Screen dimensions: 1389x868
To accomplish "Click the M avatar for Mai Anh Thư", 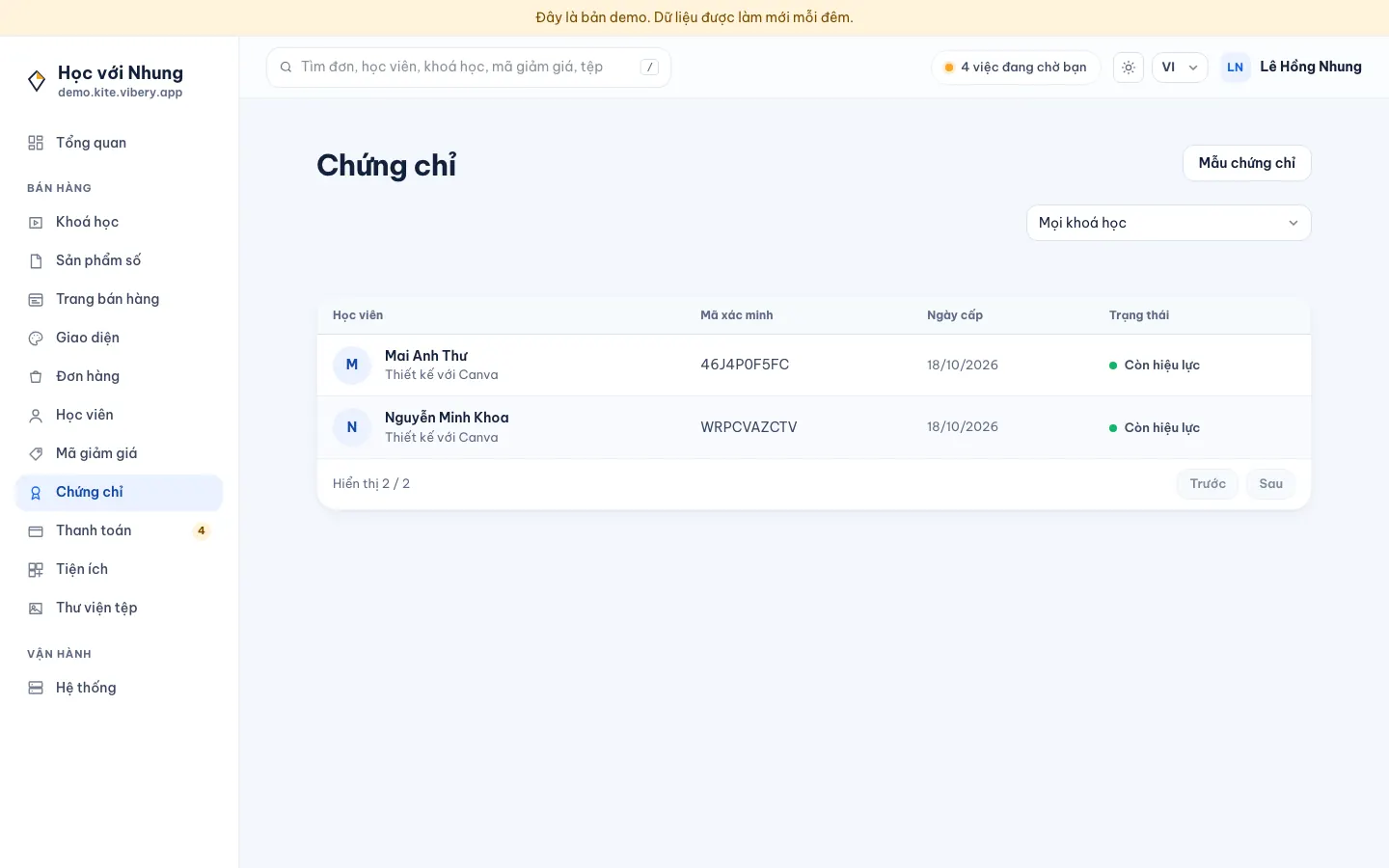I will click(x=352, y=365).
